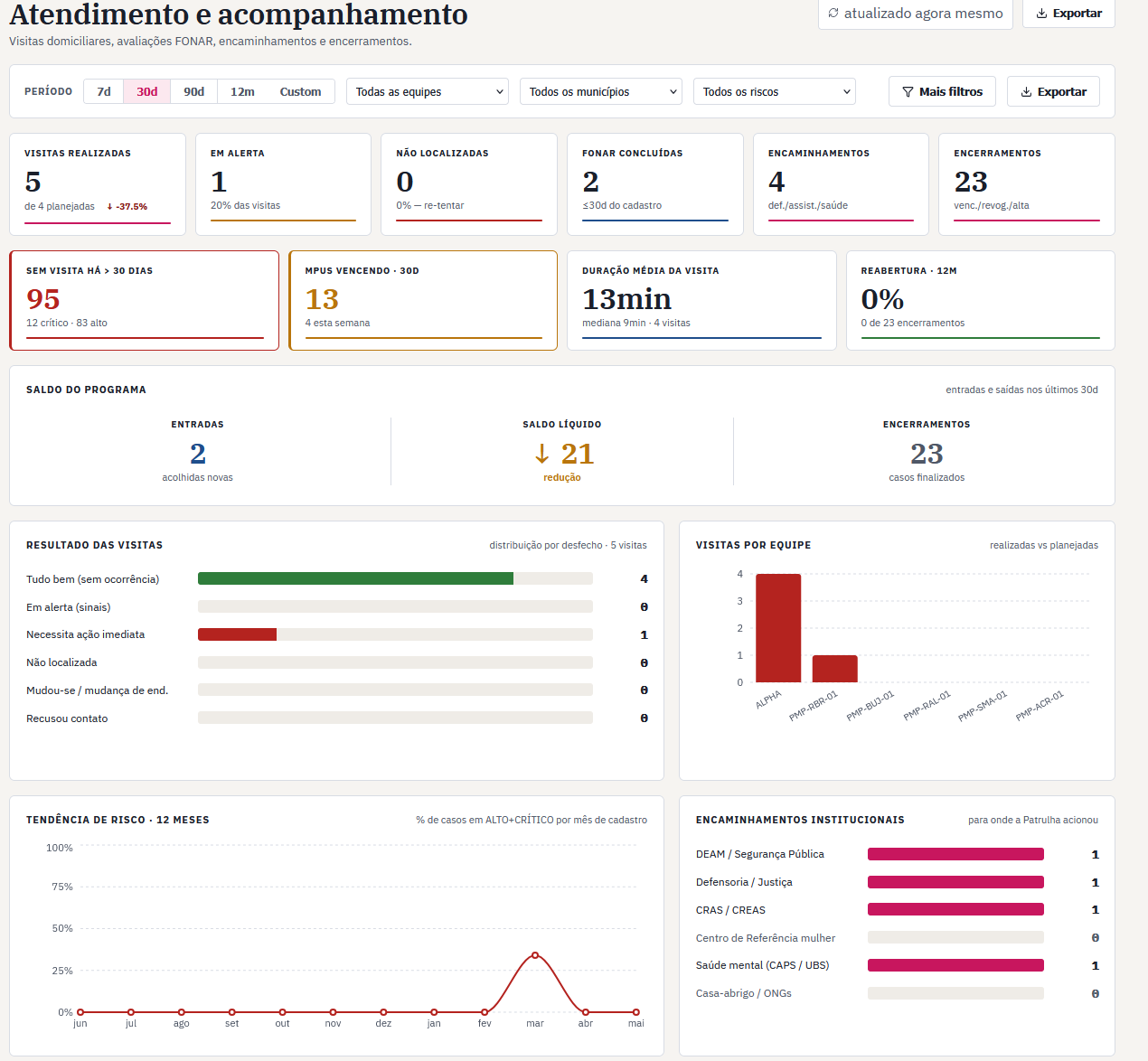Viewport: 1148px width, 1061px height.
Task: Open the 'Sem visita há > 30 dias' card
Action: coord(145,300)
